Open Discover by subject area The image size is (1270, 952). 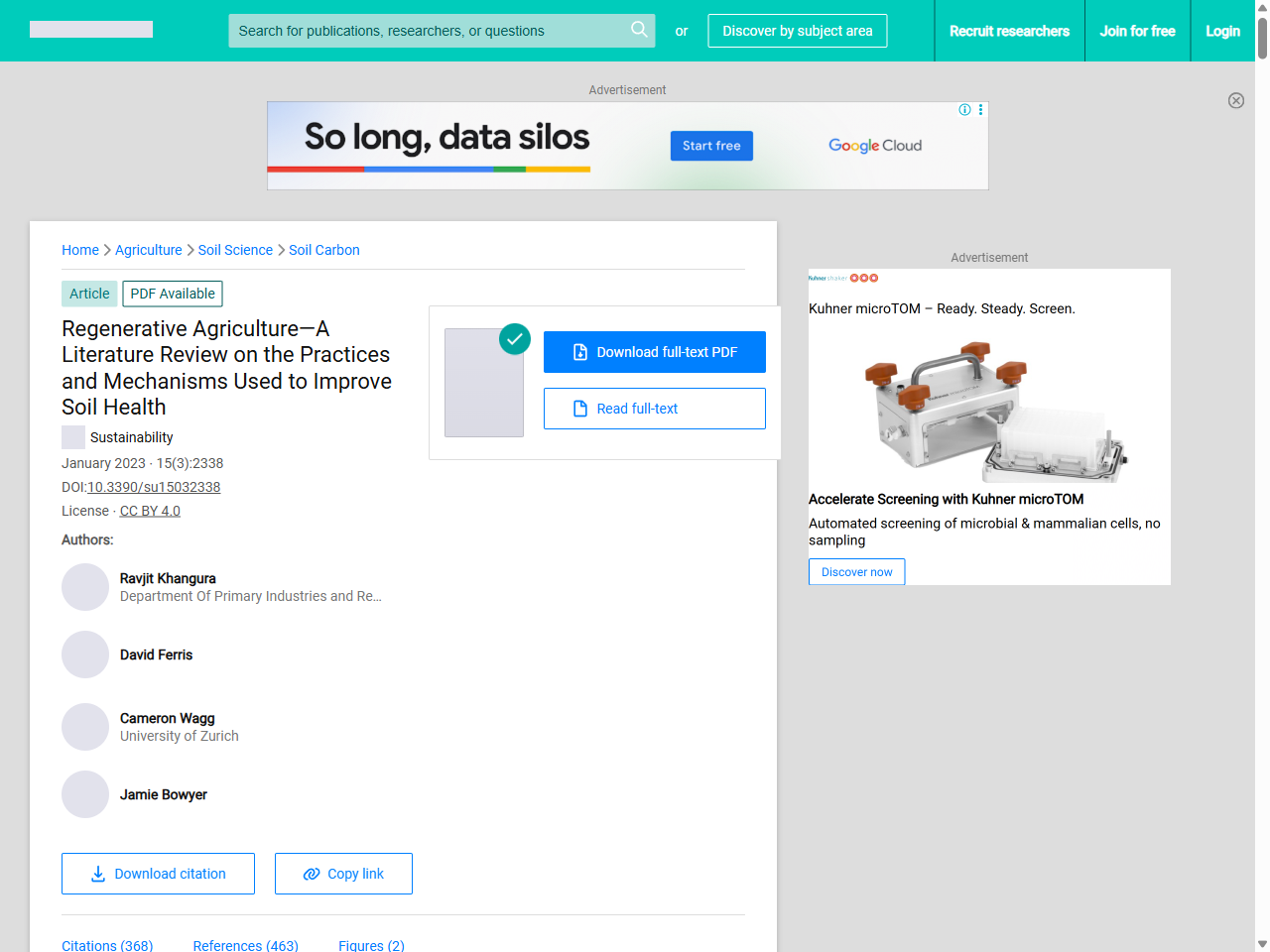[x=798, y=31]
